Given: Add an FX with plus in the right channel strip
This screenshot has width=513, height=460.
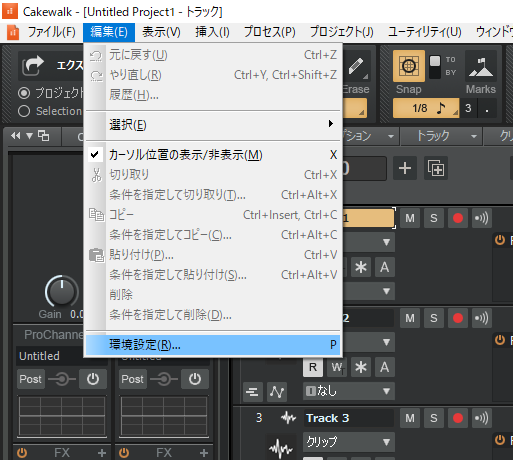Looking at the screenshot, I should (204, 453).
